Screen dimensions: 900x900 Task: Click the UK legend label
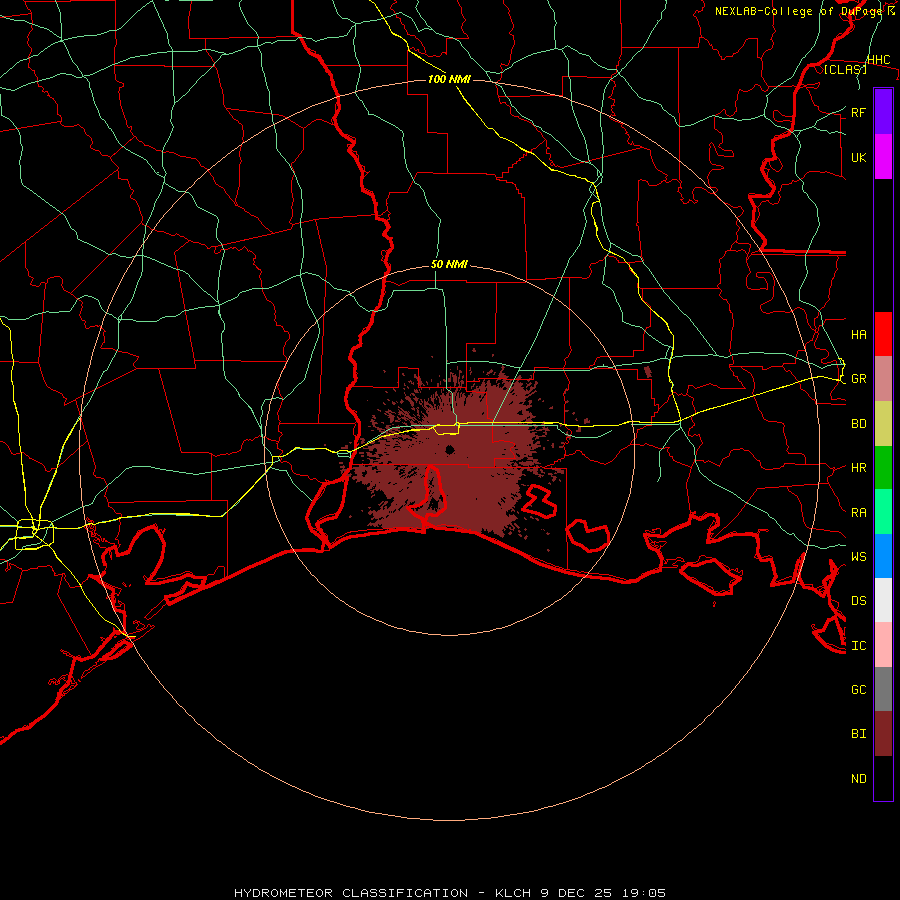pyautogui.click(x=858, y=157)
